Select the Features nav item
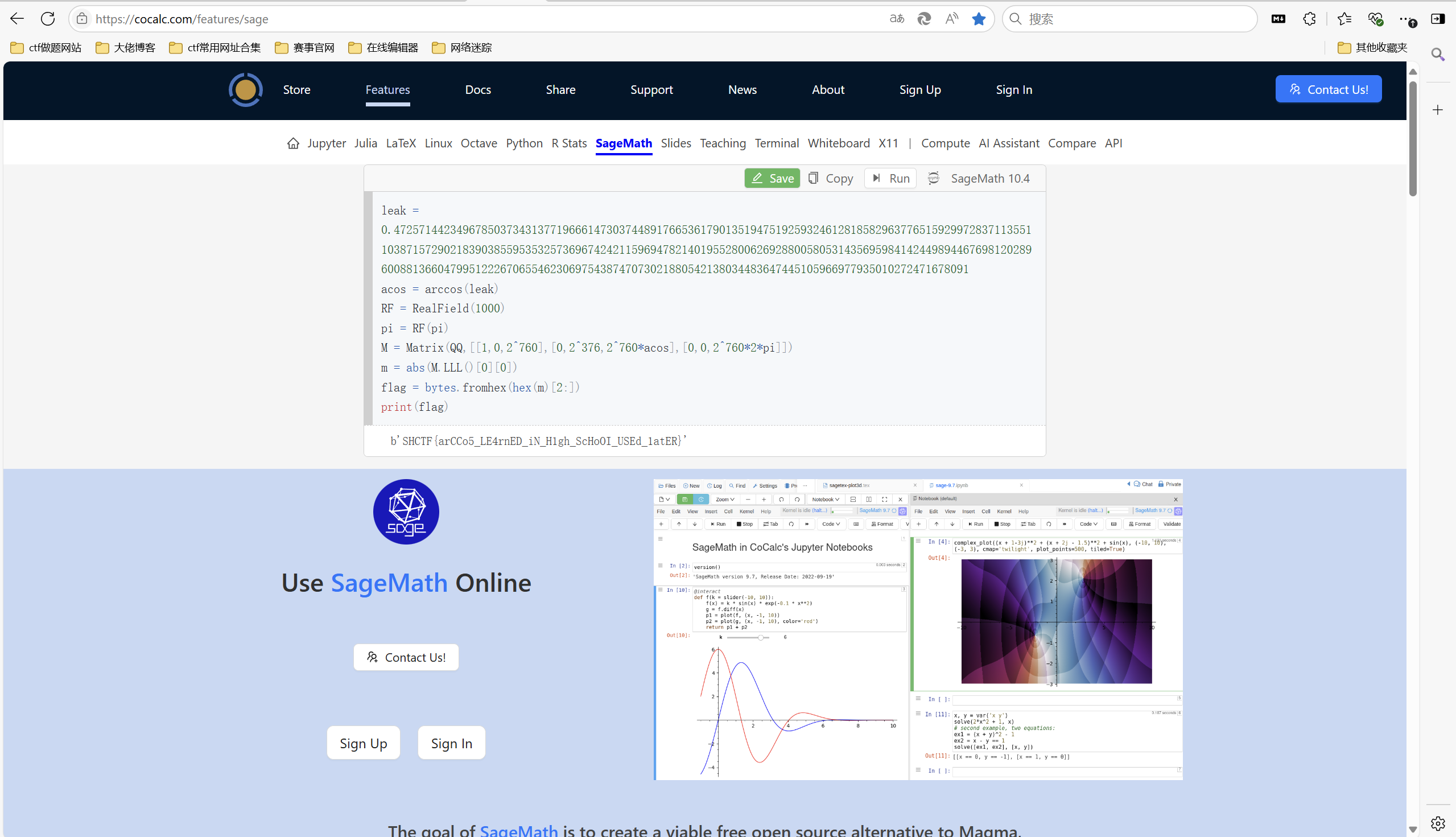This screenshot has height=837, width=1456. [x=387, y=90]
